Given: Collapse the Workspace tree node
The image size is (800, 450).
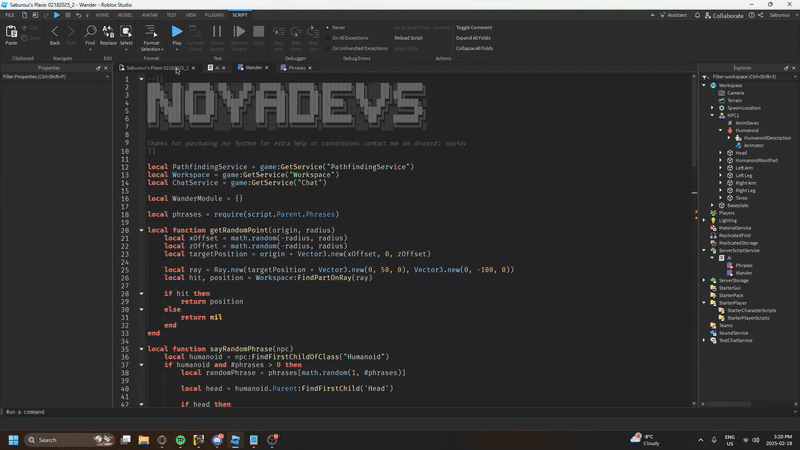Looking at the screenshot, I should pos(705,86).
